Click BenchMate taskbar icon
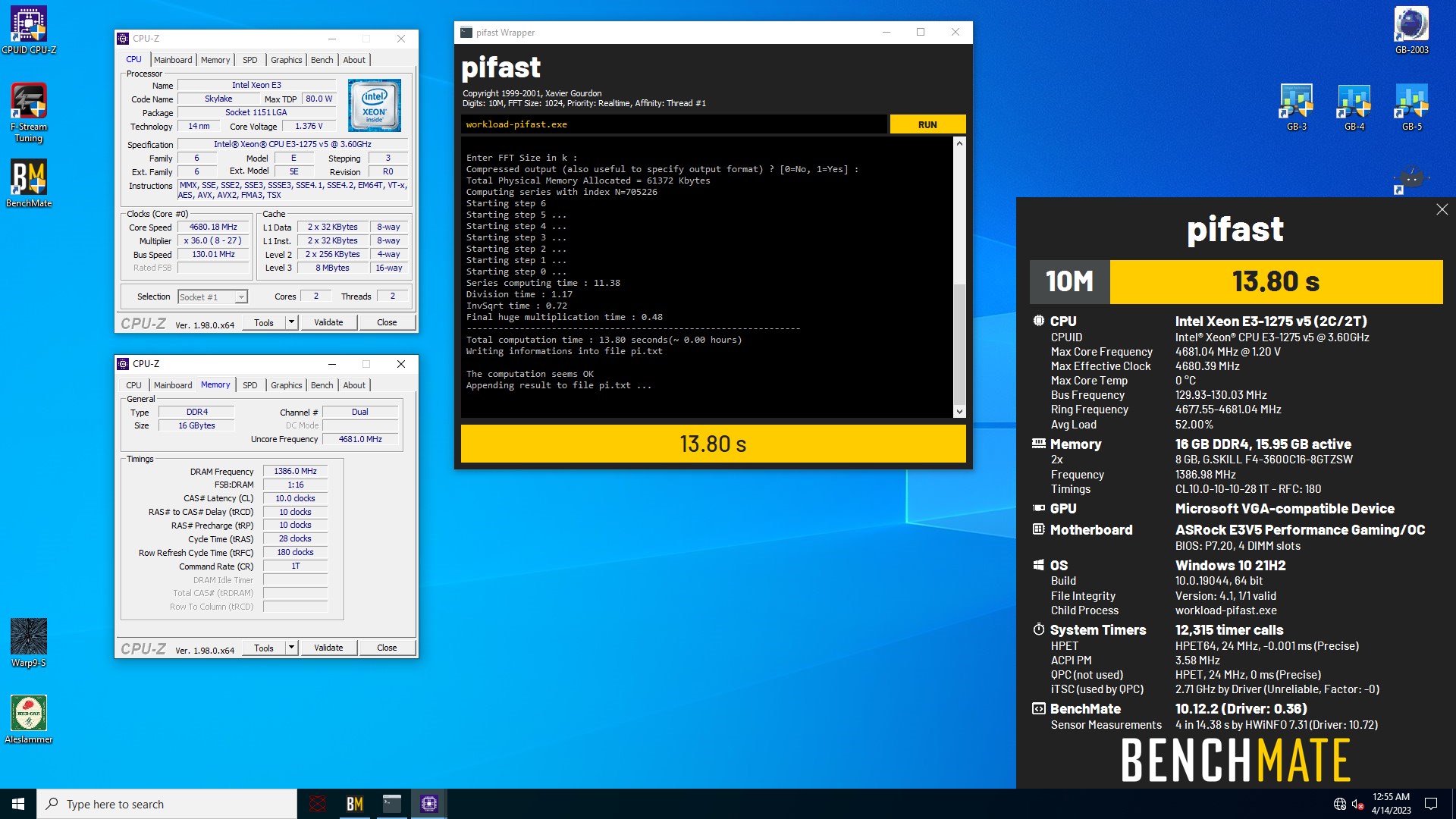 coord(354,804)
